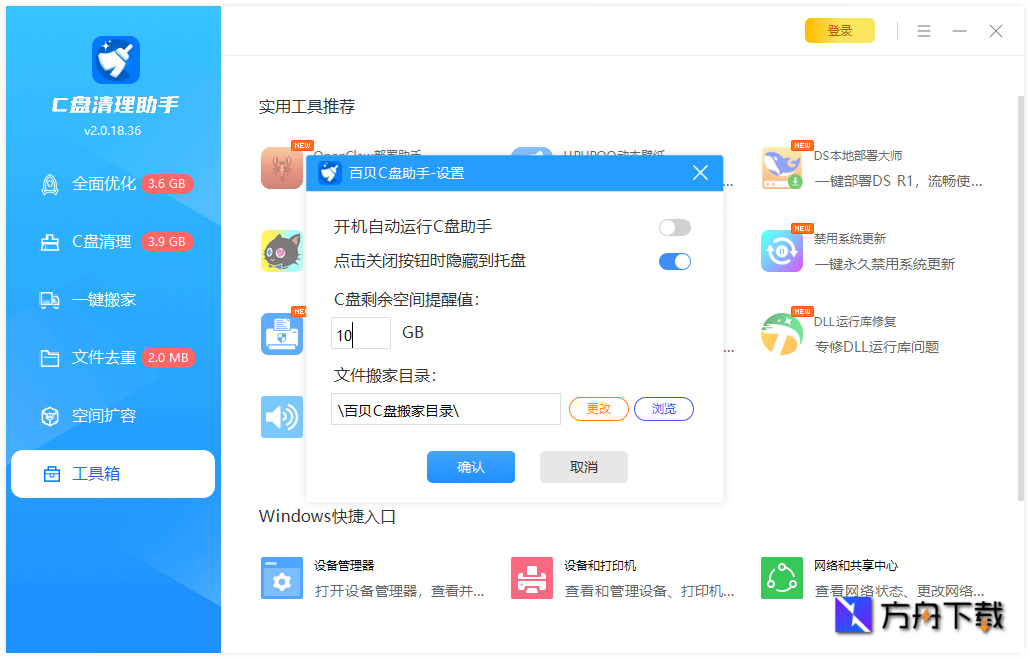
Task: Confirm settings with the 确认 button
Action: tap(470, 467)
